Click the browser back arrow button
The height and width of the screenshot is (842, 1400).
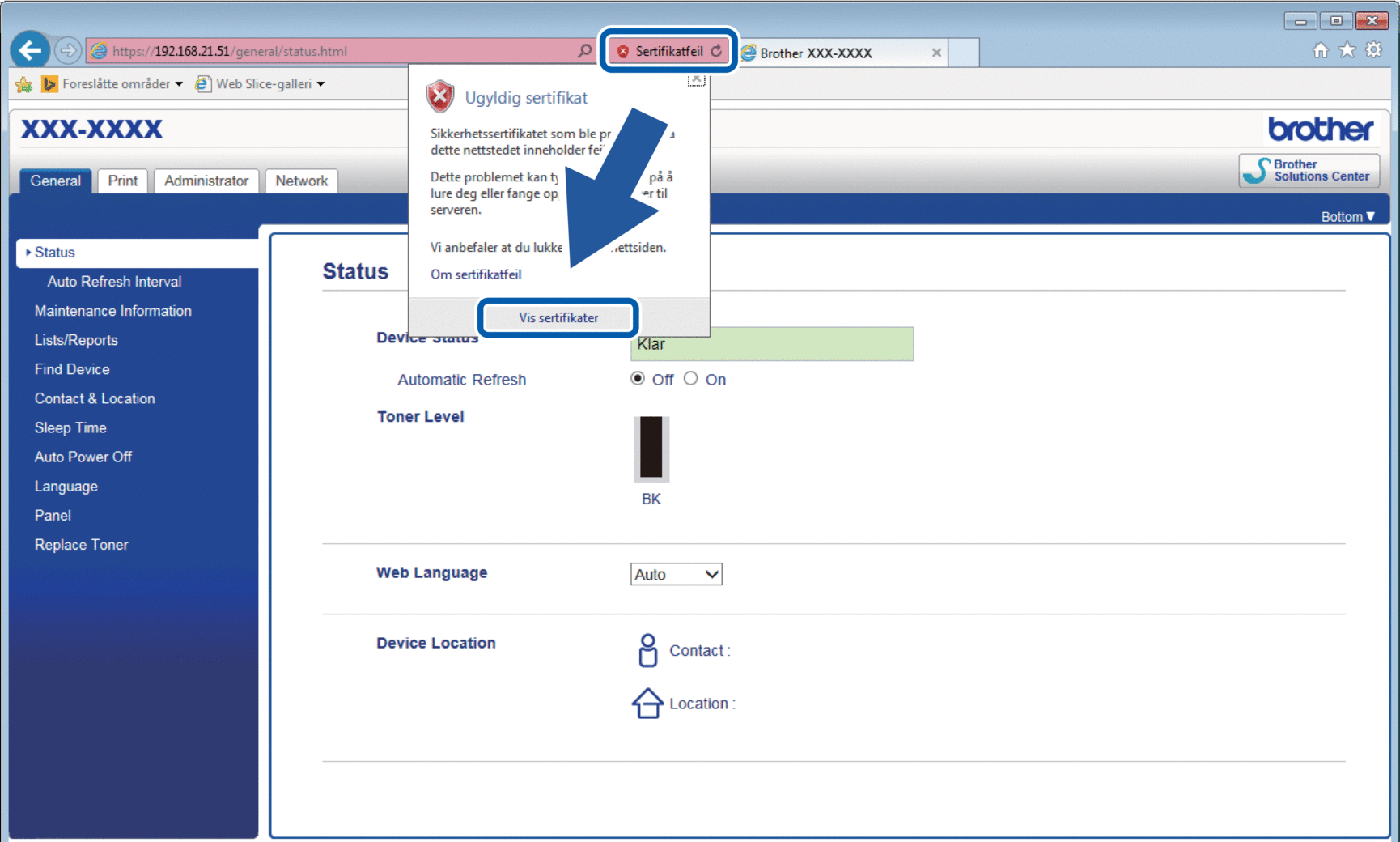30,51
